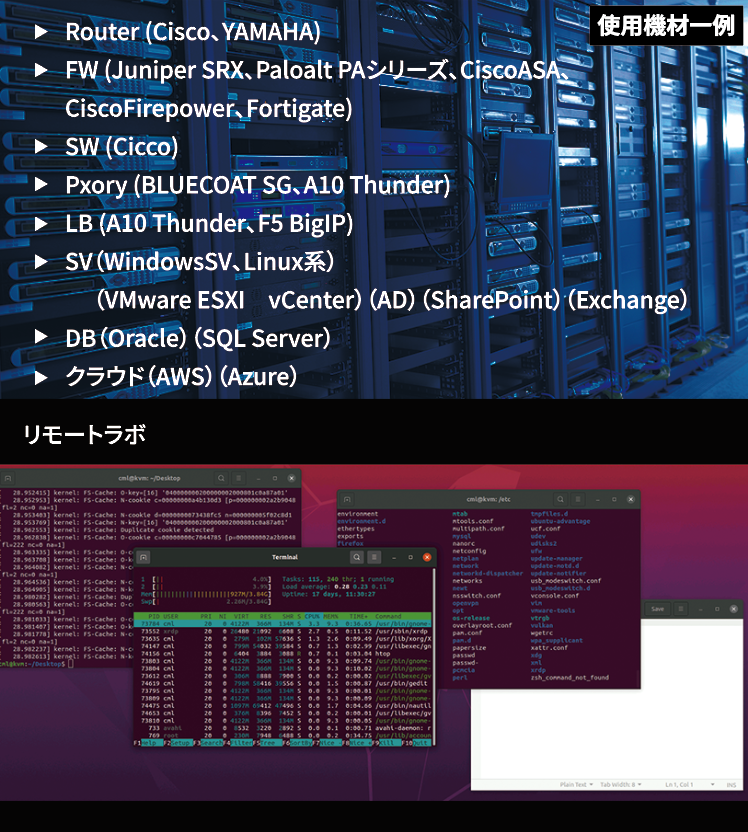The image size is (748, 832).
Task: Open menu of the cml@kvm: /etc terminal
Action: click(578, 499)
